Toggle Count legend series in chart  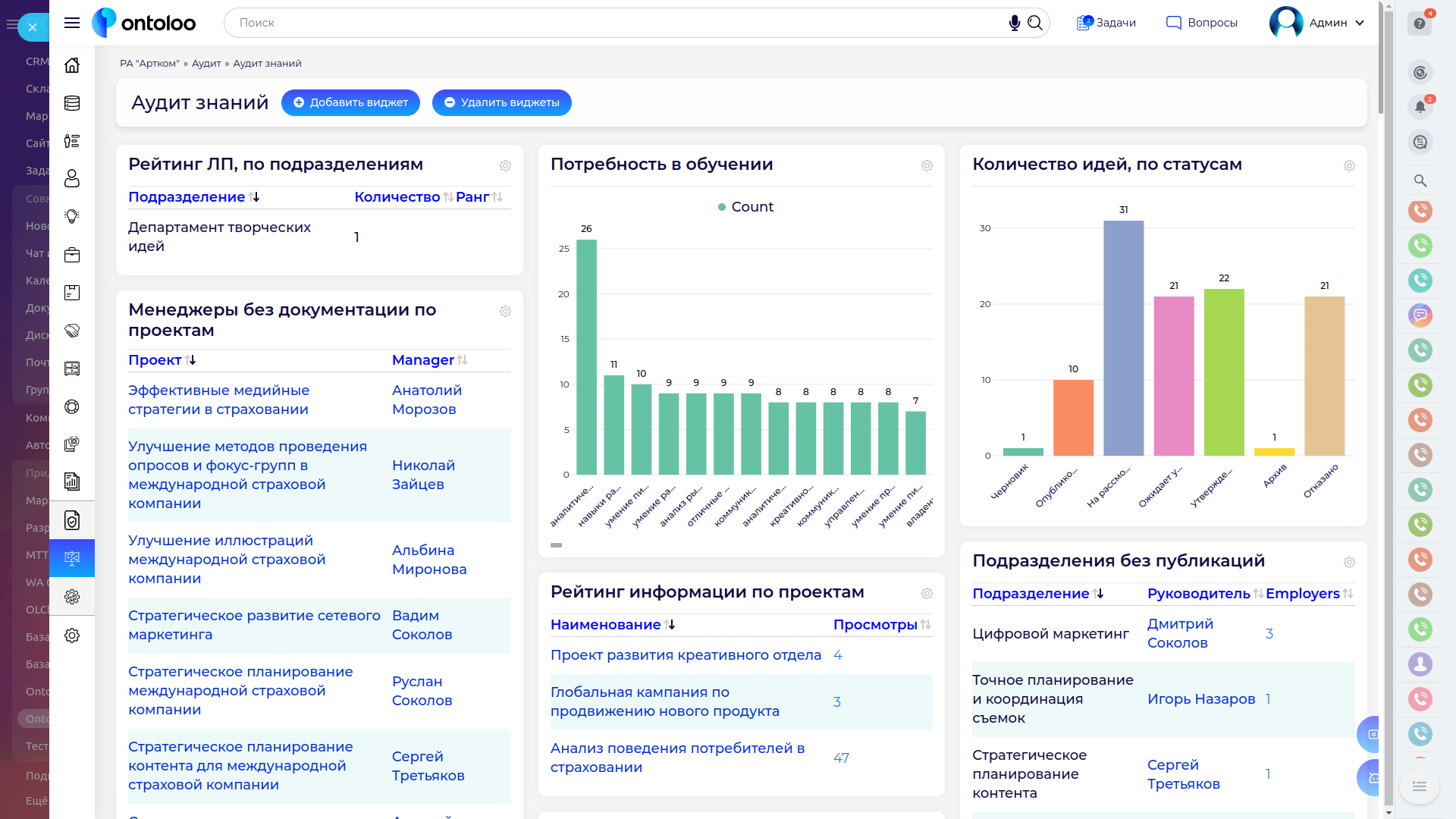pyautogui.click(x=745, y=207)
